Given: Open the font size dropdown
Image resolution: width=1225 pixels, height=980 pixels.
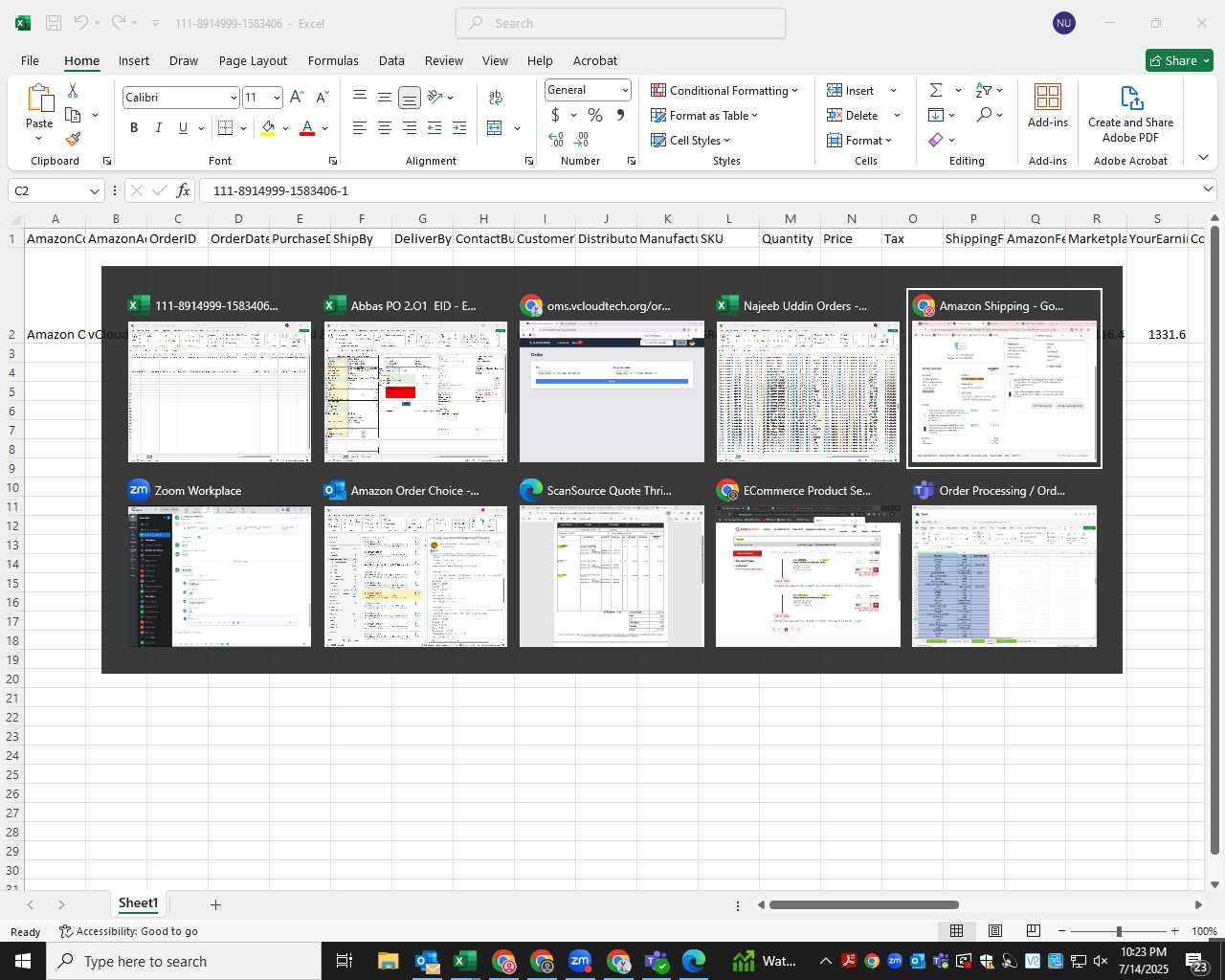Looking at the screenshot, I should coord(277,98).
